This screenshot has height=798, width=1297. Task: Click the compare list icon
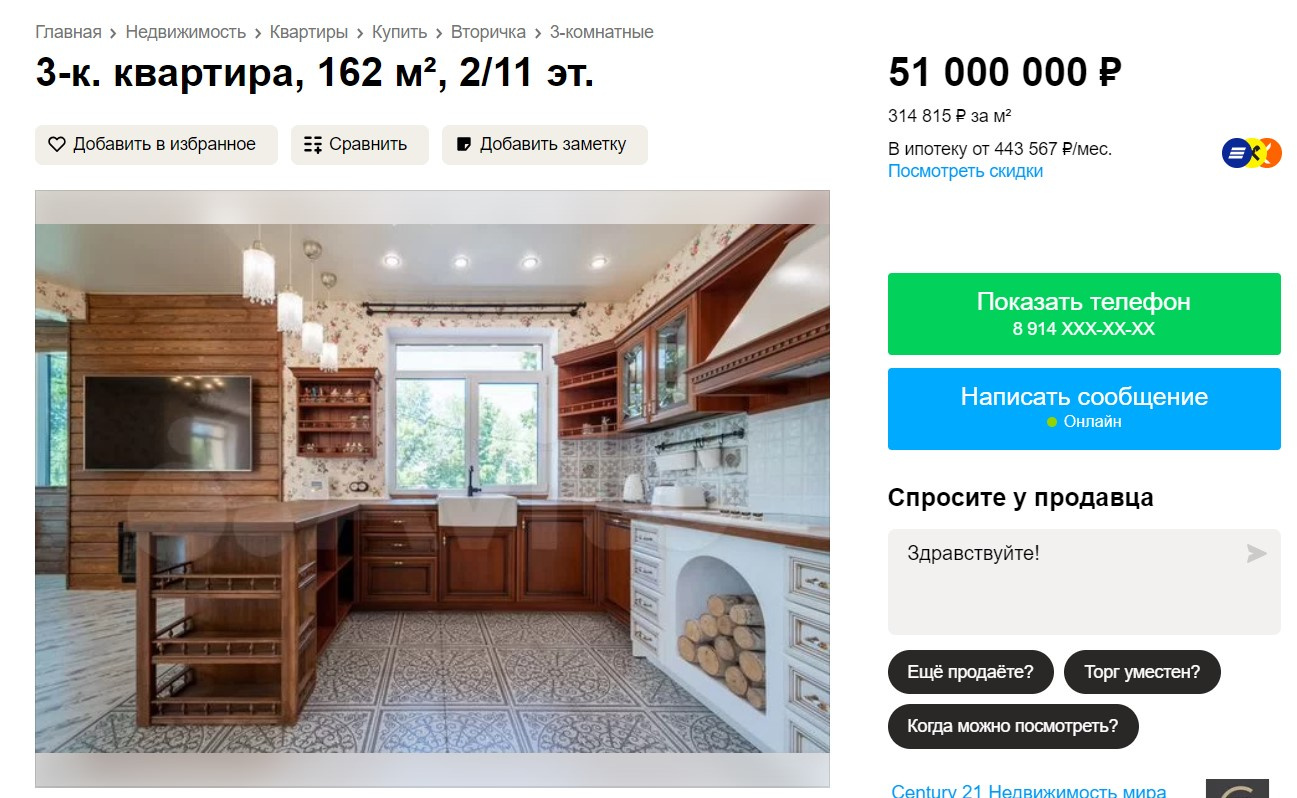tap(313, 144)
